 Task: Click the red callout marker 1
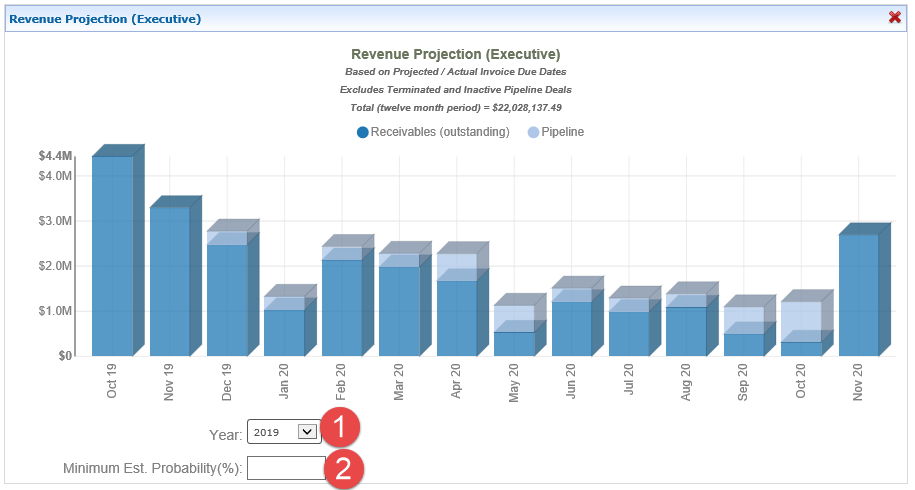pos(341,429)
